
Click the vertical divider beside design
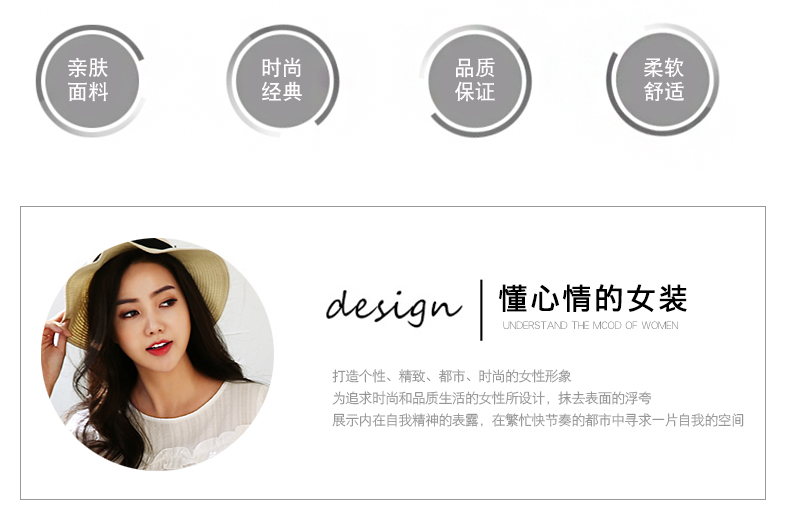(x=481, y=310)
